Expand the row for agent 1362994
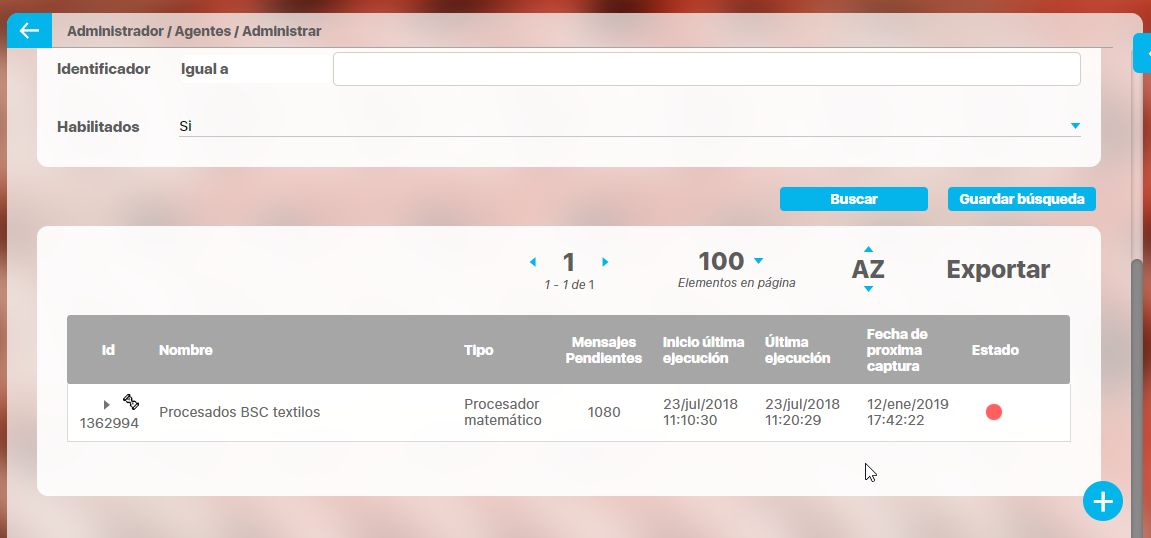Image resolution: width=1151 pixels, height=538 pixels. [107, 405]
